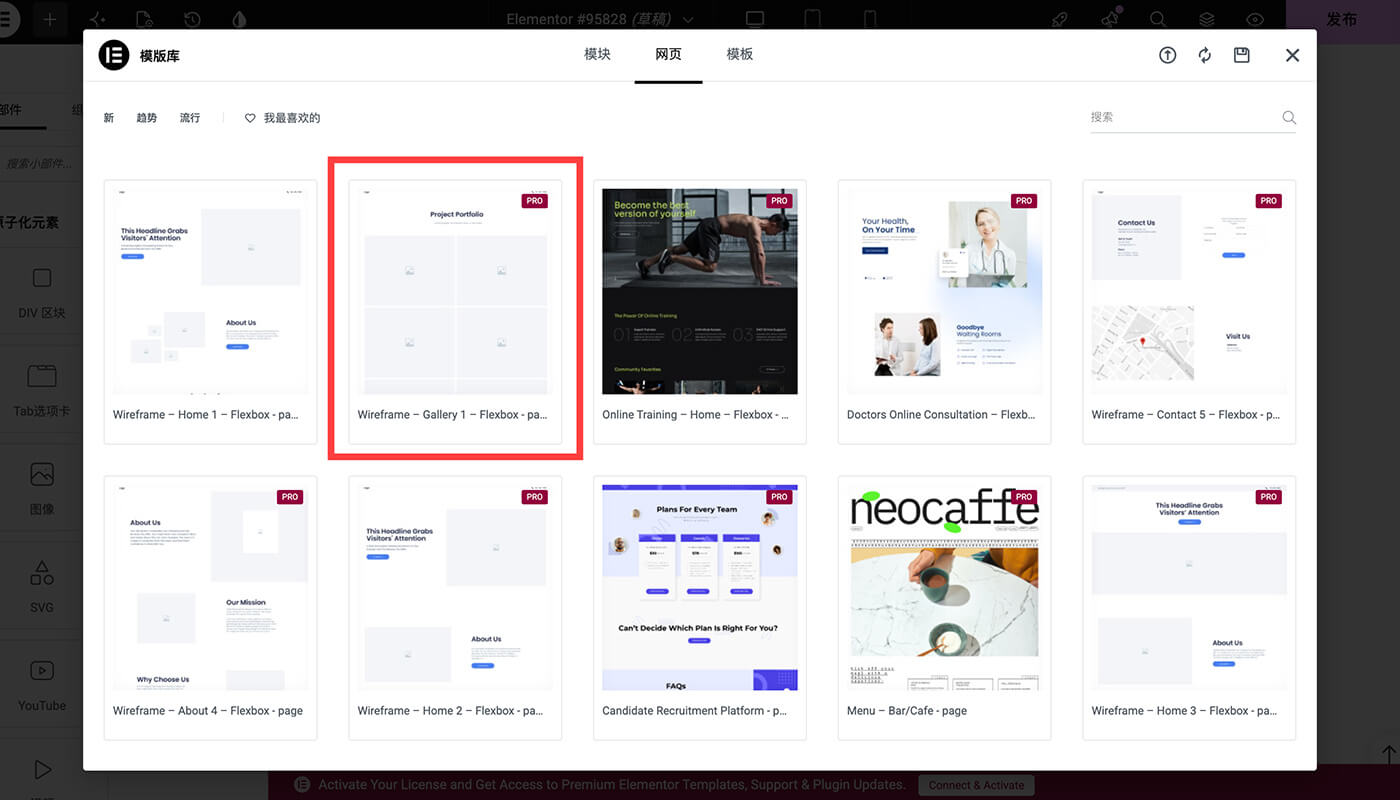
Task: Click the PRO badge on Online Training
Action: tap(780, 201)
